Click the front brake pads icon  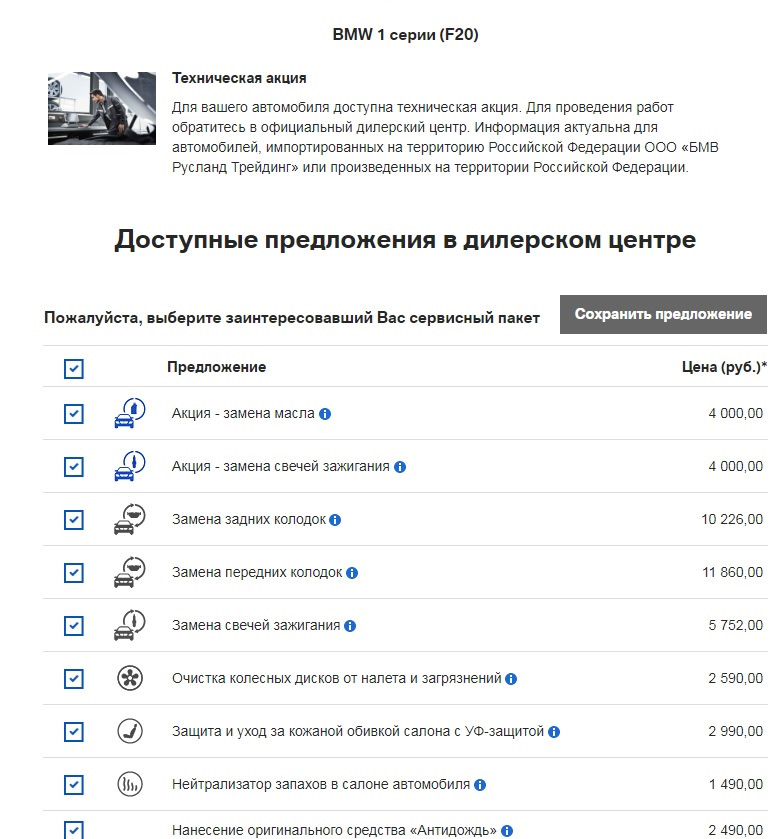point(130,572)
